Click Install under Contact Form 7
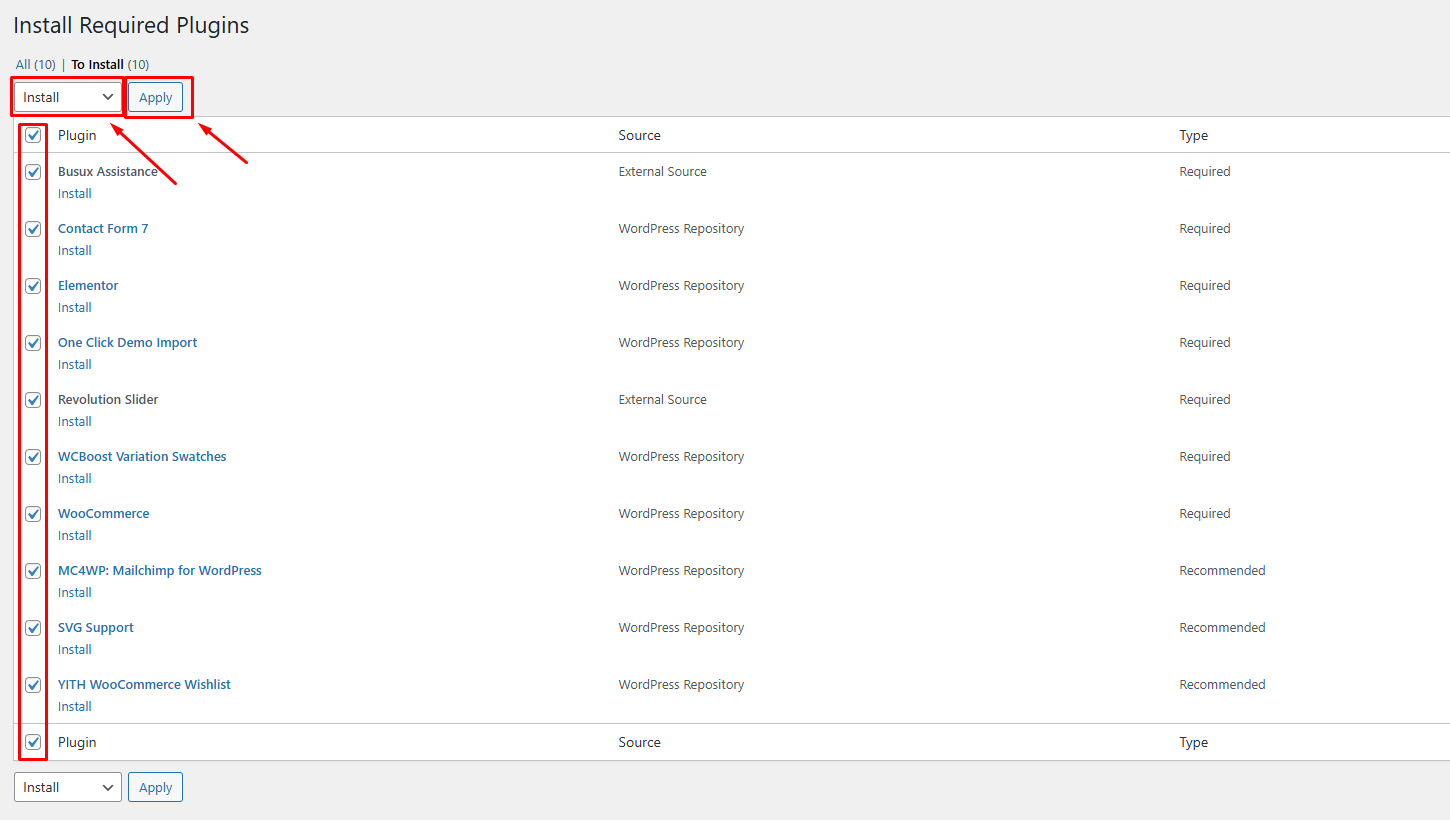This screenshot has height=820, width=1450. (75, 251)
